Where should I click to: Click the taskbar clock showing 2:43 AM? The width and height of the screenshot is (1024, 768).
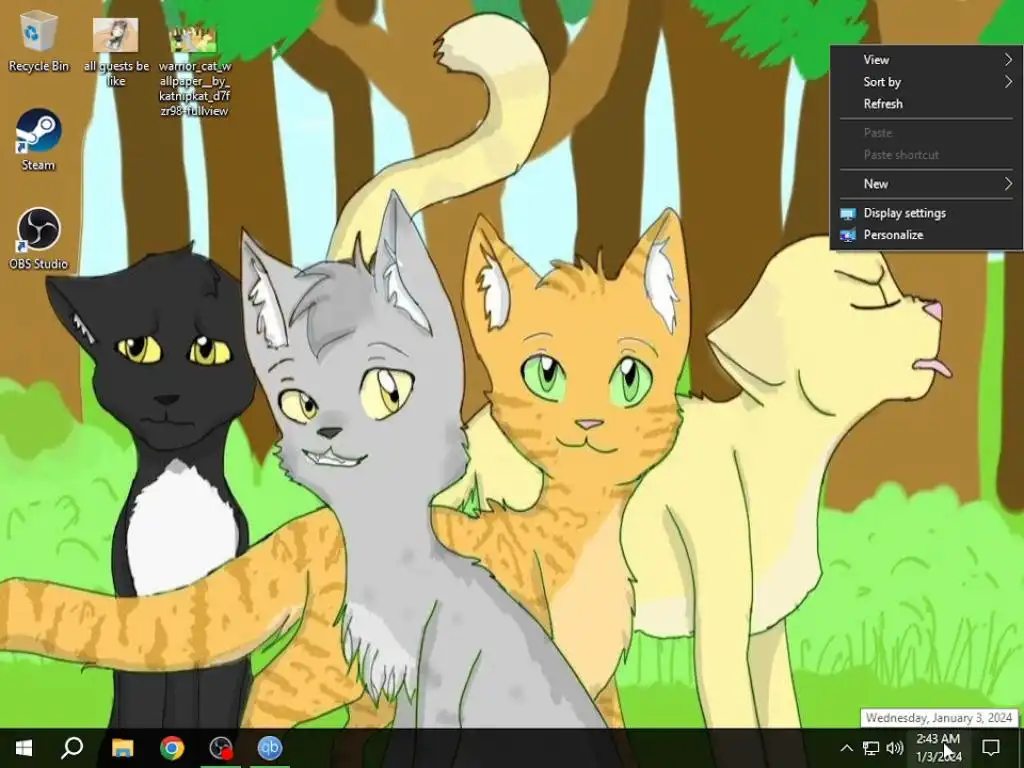click(938, 748)
